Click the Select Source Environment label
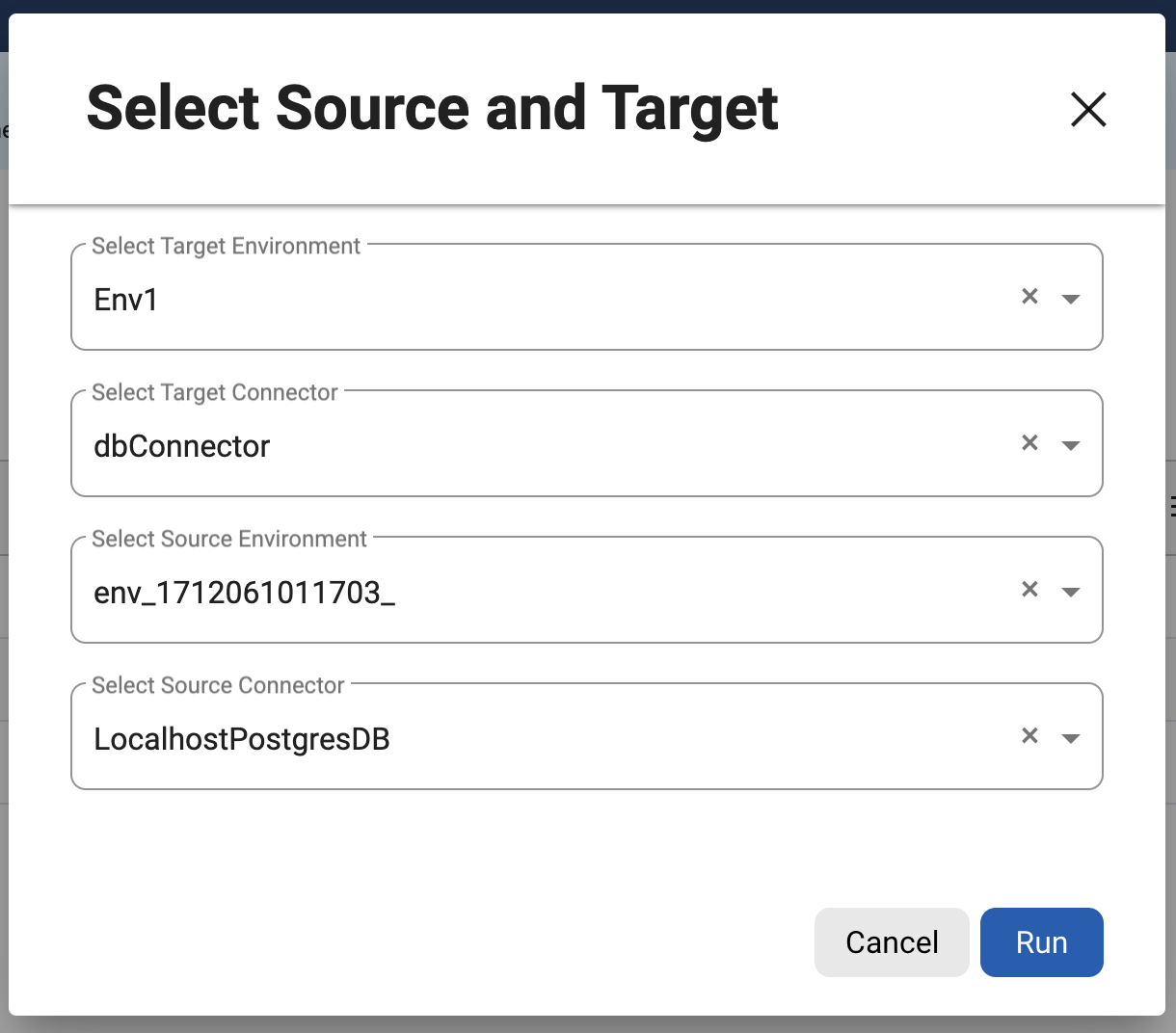 229,540
